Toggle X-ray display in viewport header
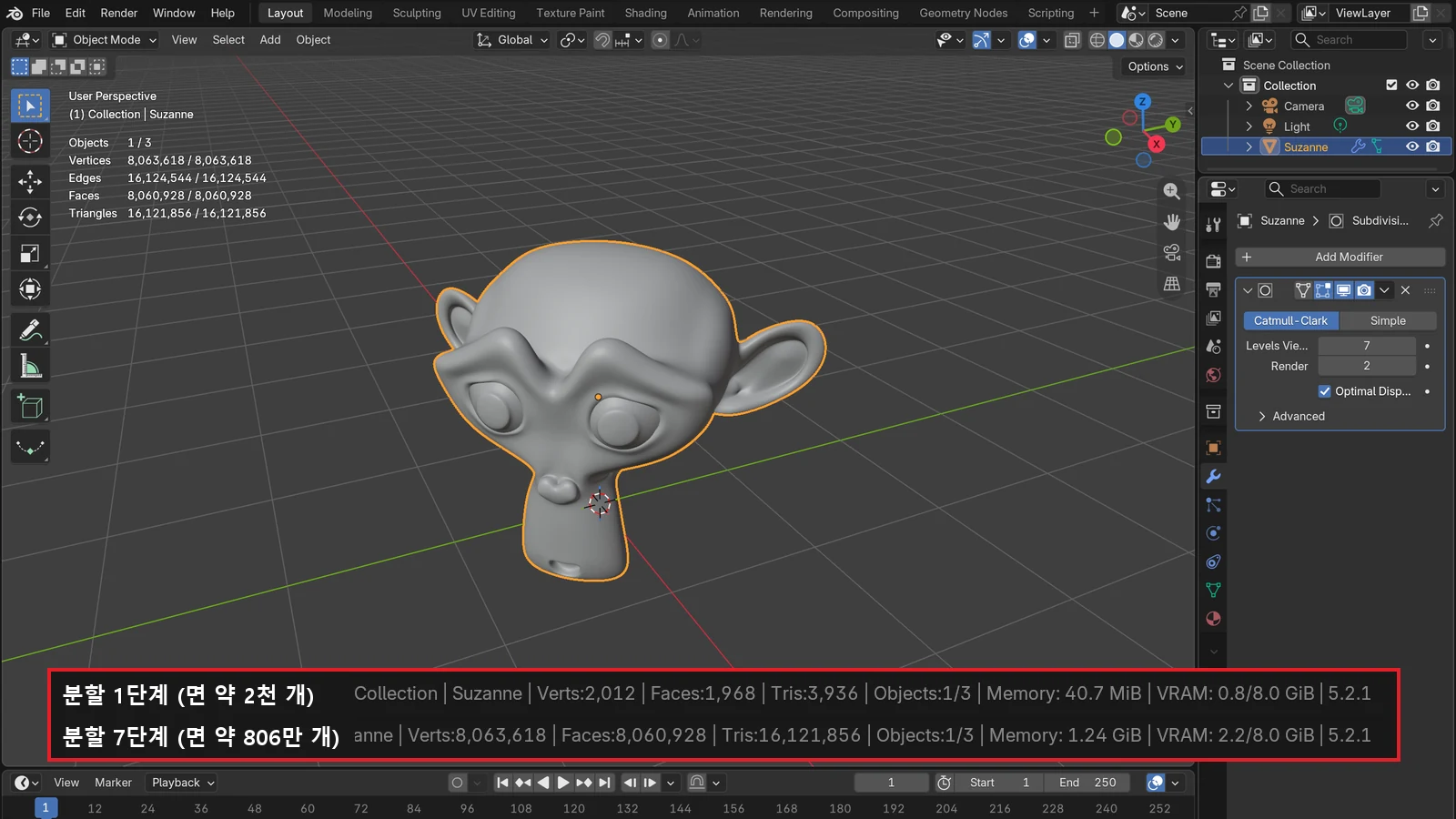Screen dimensions: 1456x819 (x=1072, y=40)
